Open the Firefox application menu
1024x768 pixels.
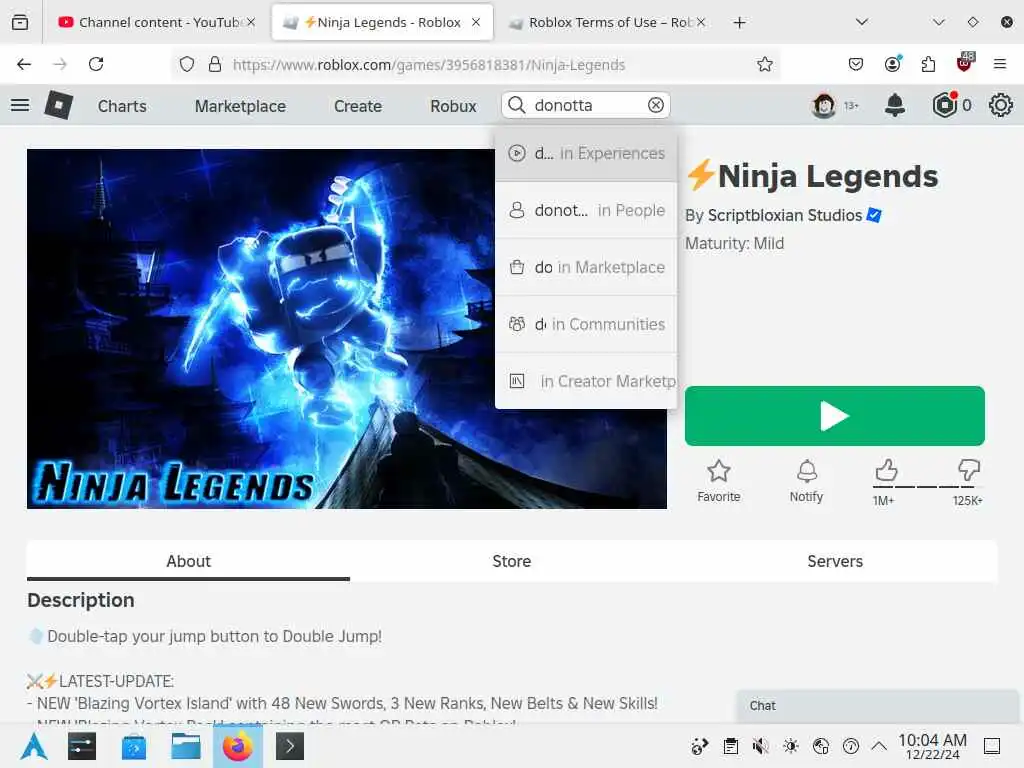point(1000,64)
